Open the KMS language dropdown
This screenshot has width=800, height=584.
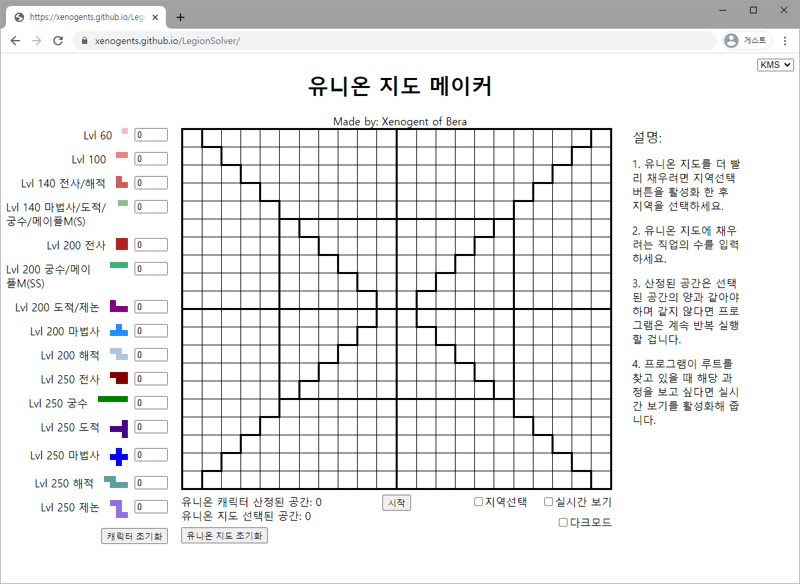(x=775, y=65)
